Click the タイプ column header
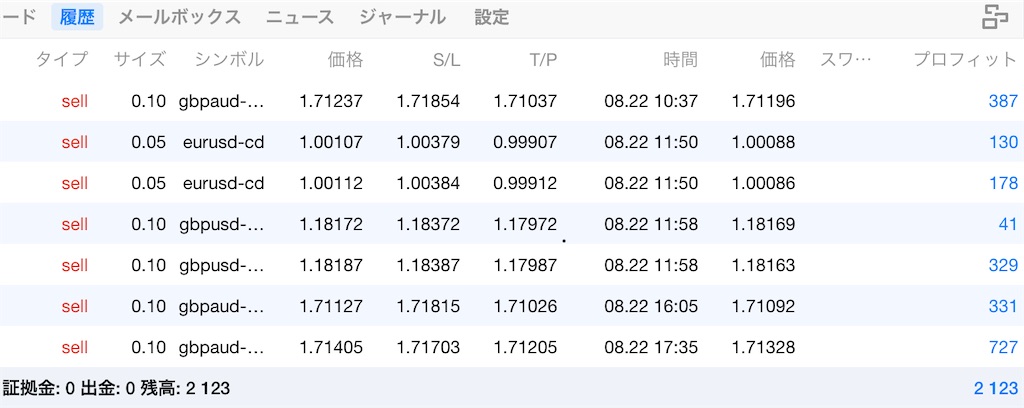The height and width of the screenshot is (408, 1024). pyautogui.click(x=61, y=59)
